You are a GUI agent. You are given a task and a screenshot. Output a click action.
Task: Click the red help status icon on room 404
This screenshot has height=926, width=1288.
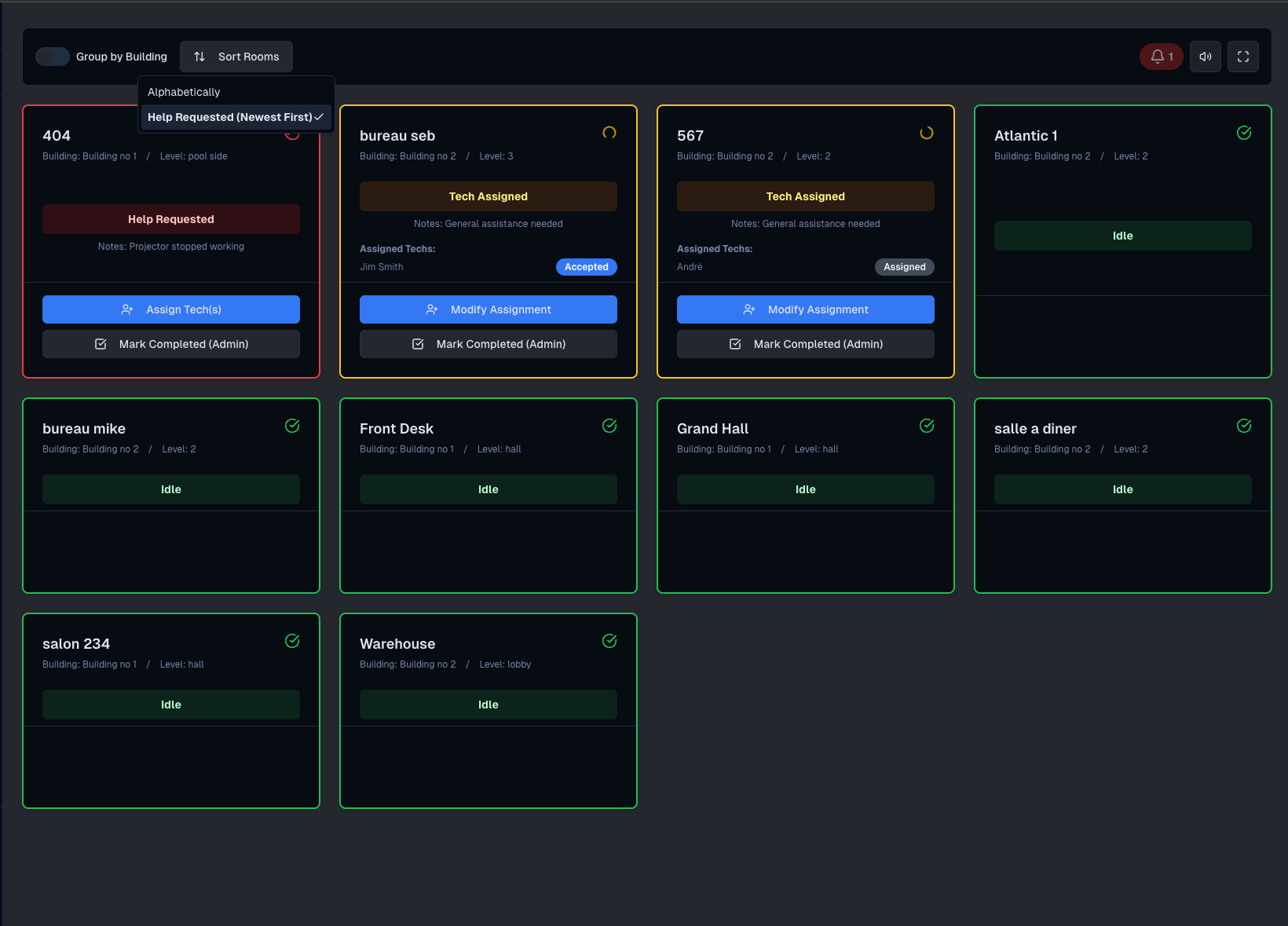point(292,134)
